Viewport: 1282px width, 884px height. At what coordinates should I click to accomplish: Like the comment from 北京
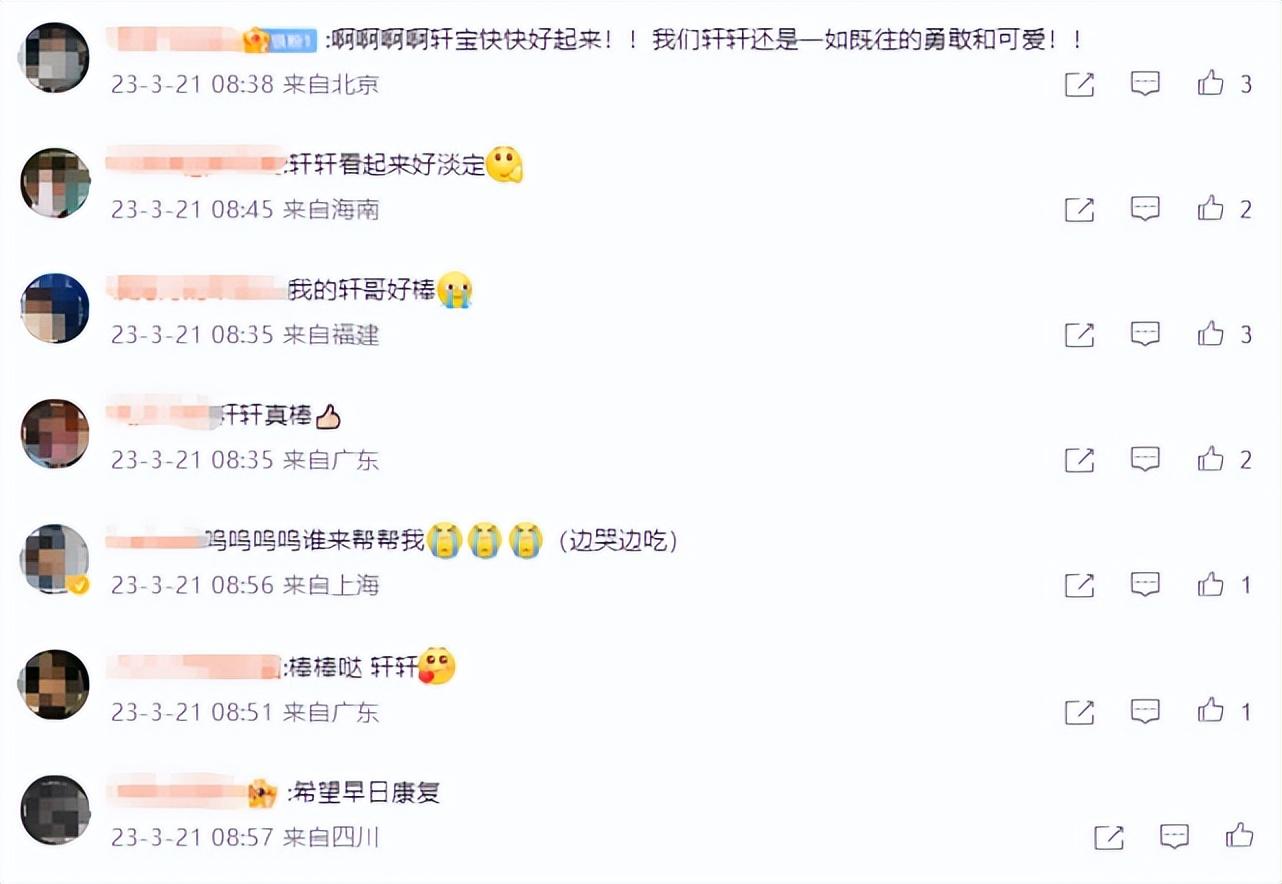coord(1211,84)
